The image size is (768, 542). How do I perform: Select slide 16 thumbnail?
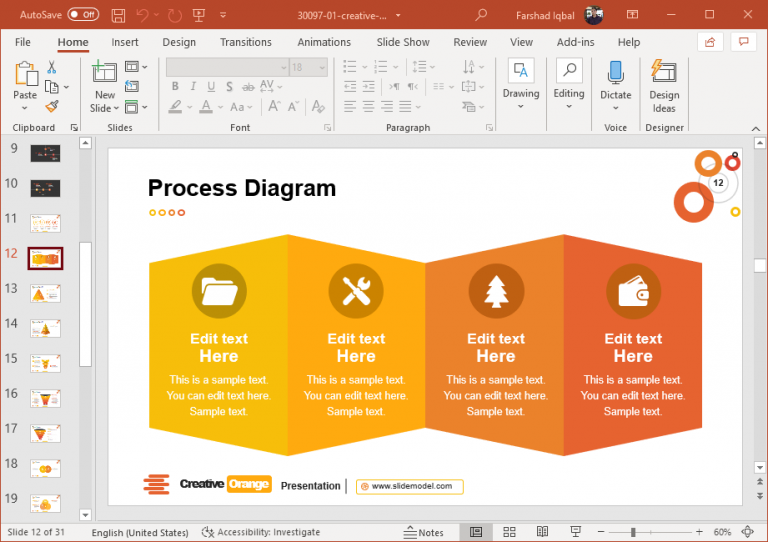[46, 399]
